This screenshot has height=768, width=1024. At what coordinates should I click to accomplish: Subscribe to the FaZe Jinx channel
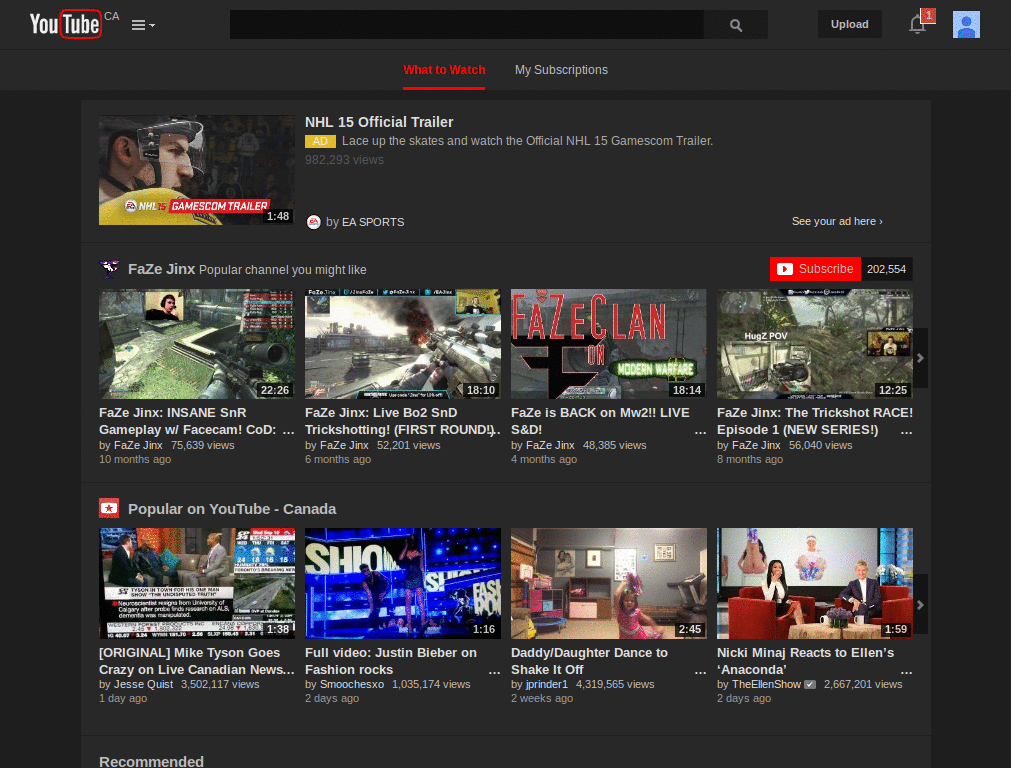[815, 269]
